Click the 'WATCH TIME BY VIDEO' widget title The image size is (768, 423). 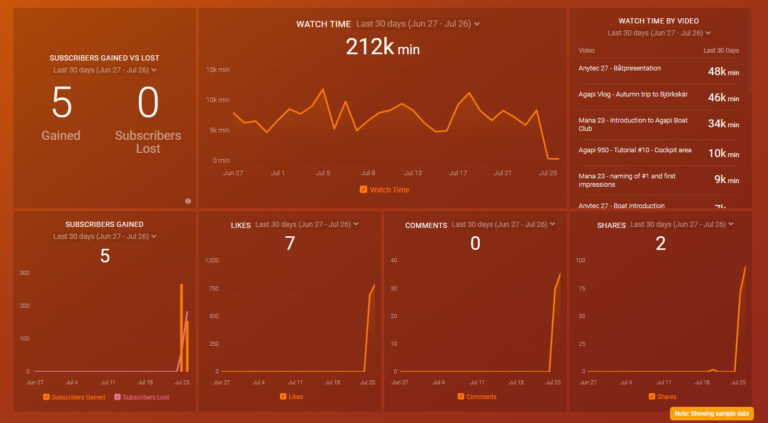pyautogui.click(x=659, y=21)
